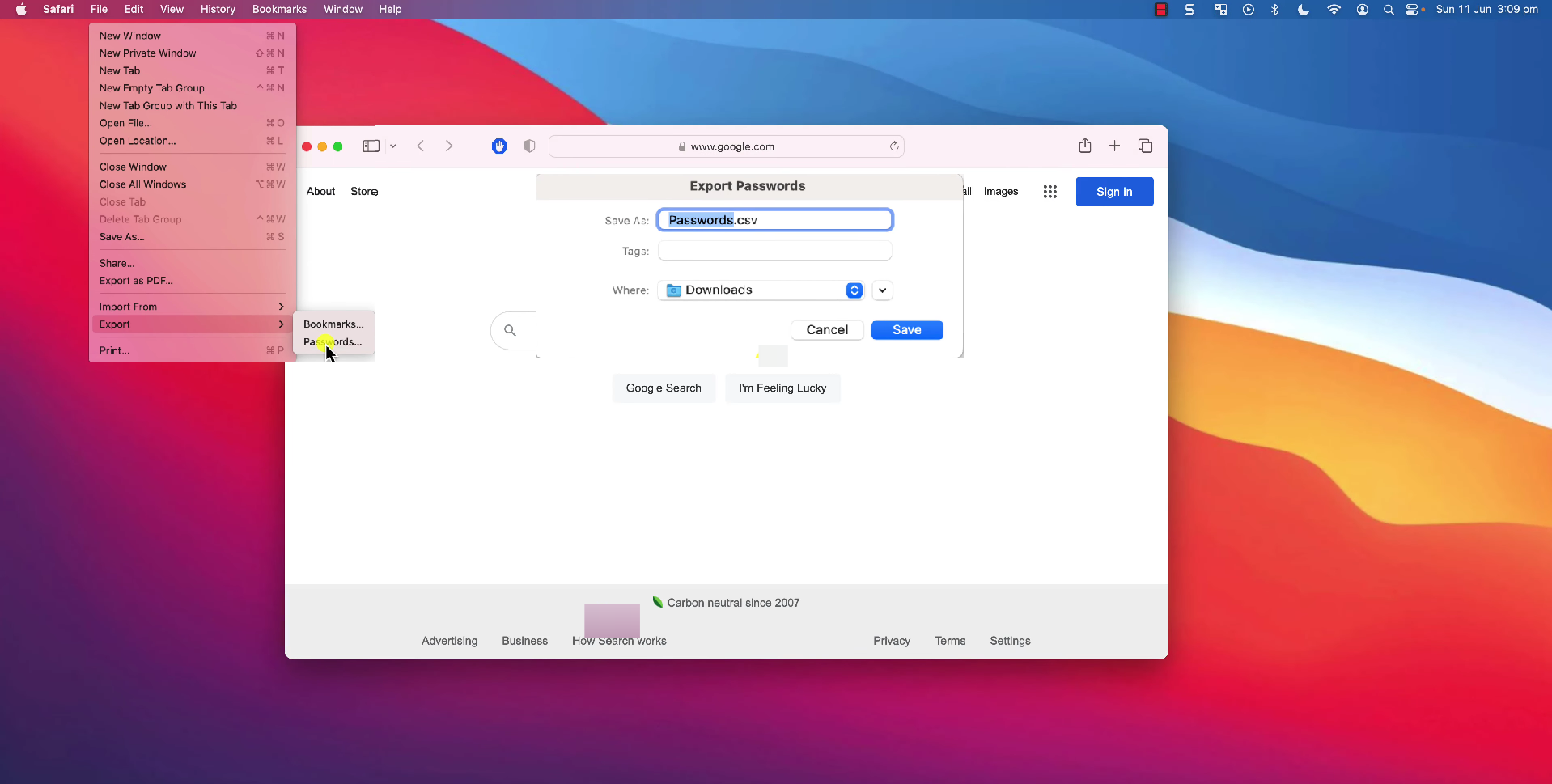Viewport: 1552px width, 784px height.
Task: Open the window-layout menu bar icon
Action: [1220, 10]
